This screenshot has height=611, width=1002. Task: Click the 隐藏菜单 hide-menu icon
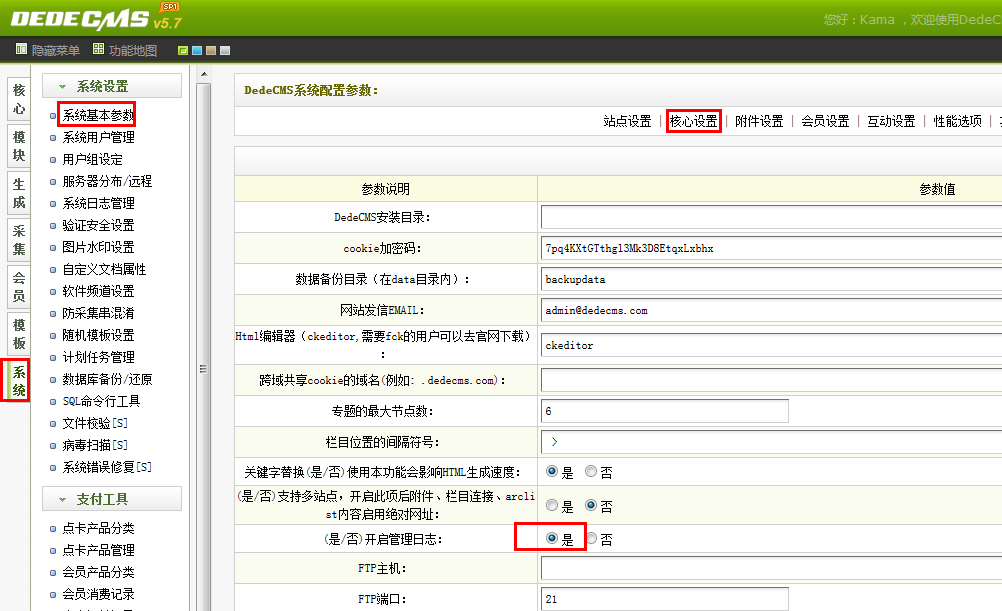click(x=21, y=49)
